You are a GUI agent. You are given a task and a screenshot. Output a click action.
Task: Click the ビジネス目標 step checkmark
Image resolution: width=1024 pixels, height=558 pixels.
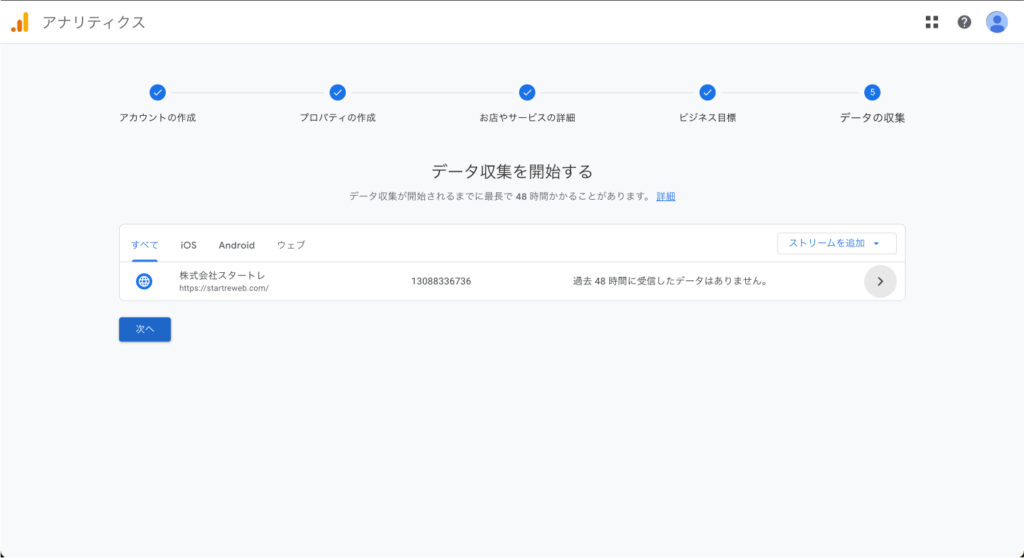707,92
